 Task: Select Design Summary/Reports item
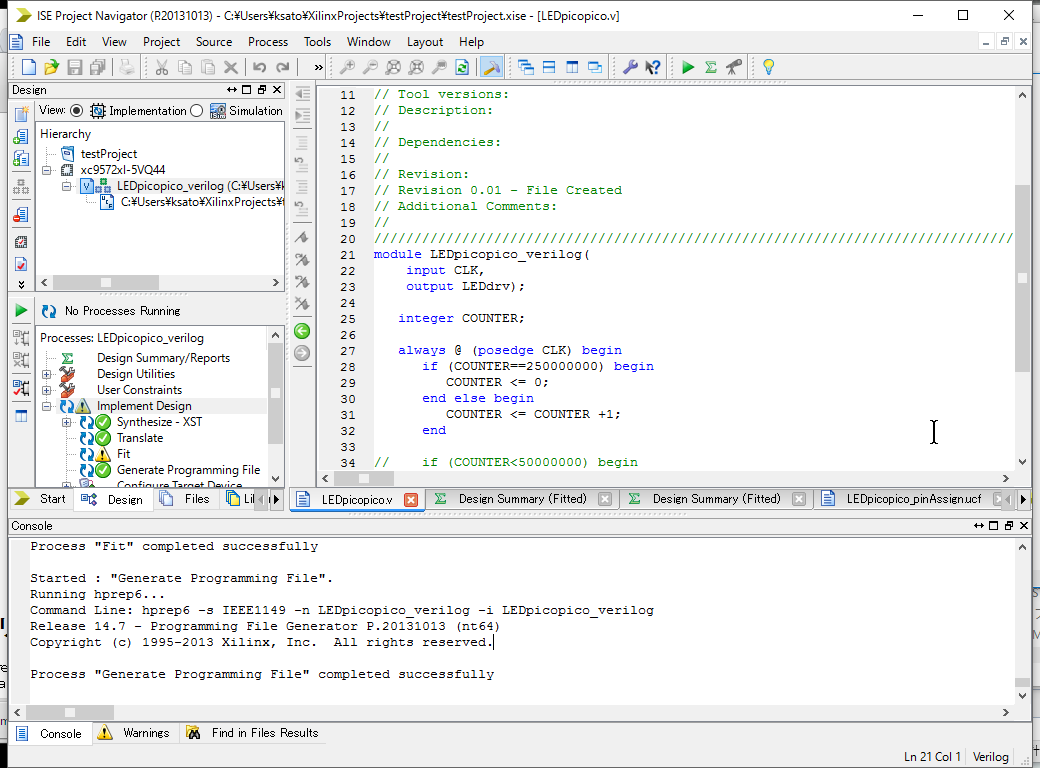pyautogui.click(x=163, y=358)
